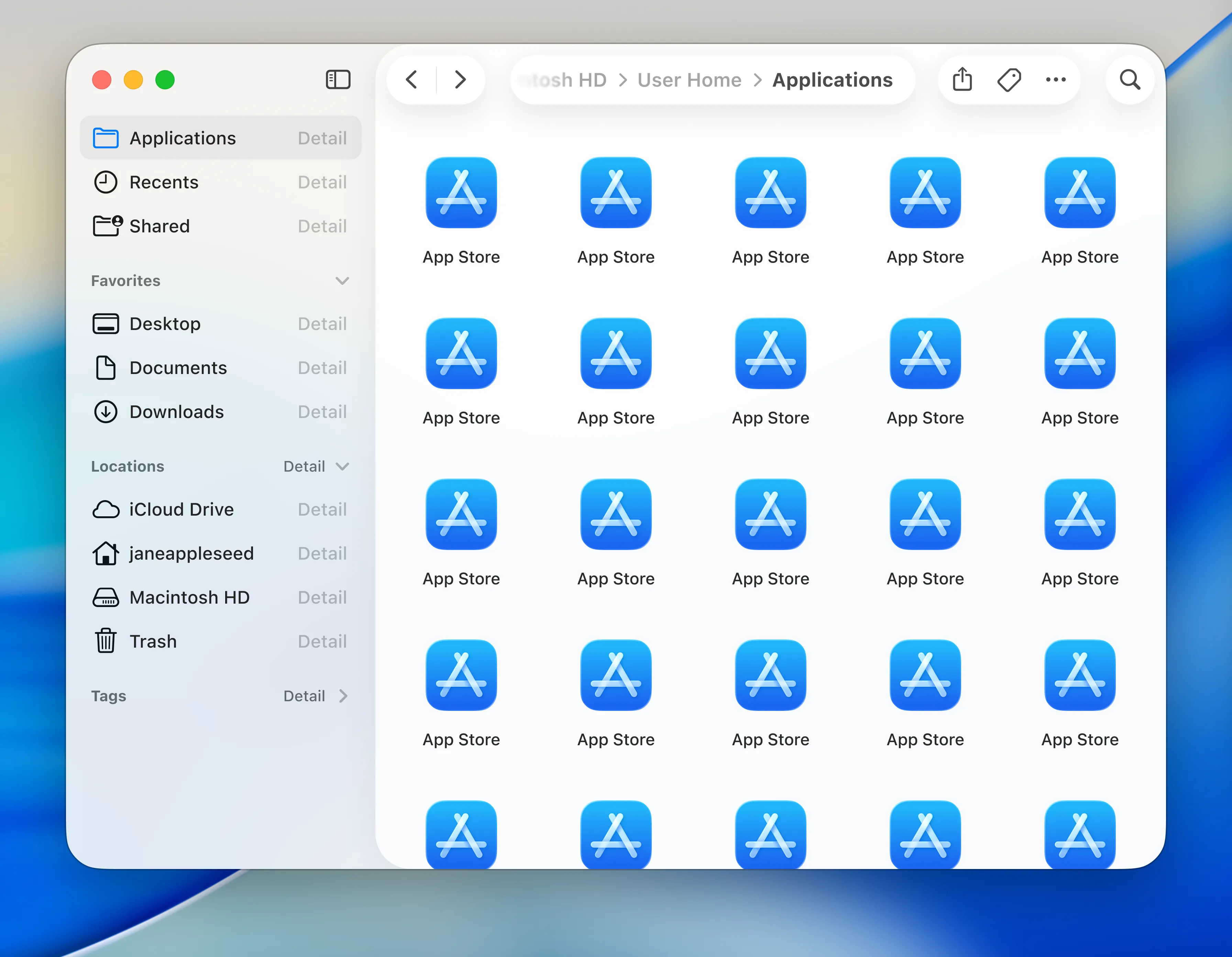Click Detail beside the Tags header

click(304, 696)
